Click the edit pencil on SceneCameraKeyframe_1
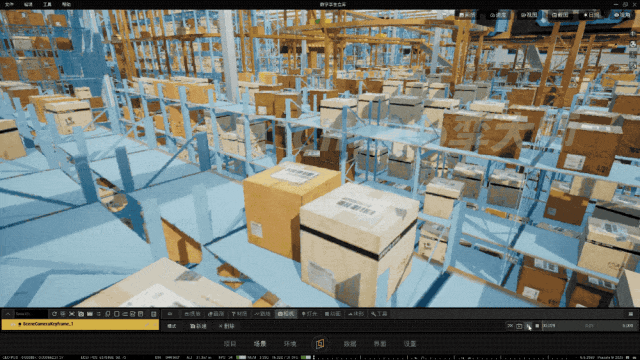Image resolution: width=640 pixels, height=360 pixels. click(x=147, y=324)
